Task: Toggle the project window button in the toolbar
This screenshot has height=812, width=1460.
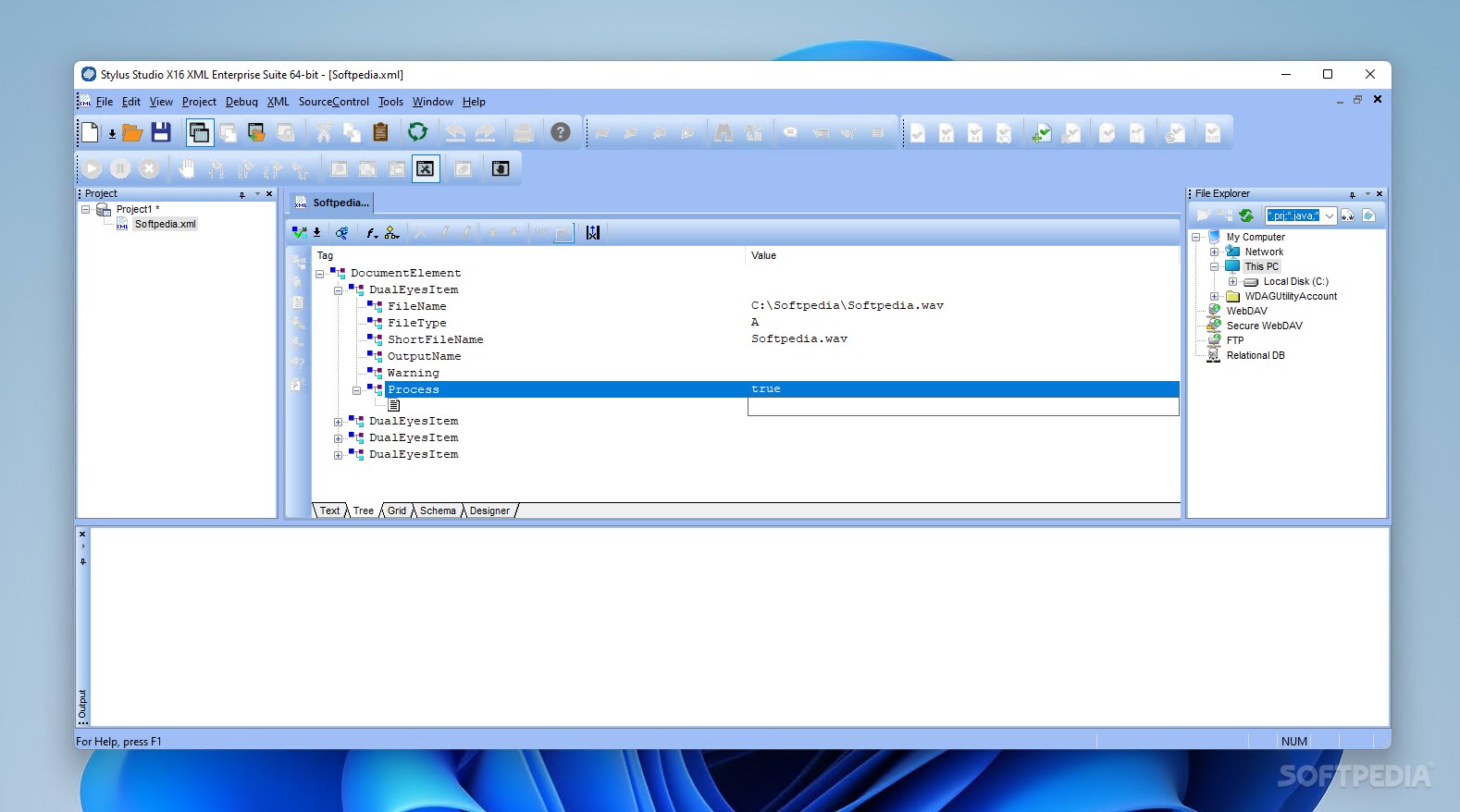Action: pos(199,132)
